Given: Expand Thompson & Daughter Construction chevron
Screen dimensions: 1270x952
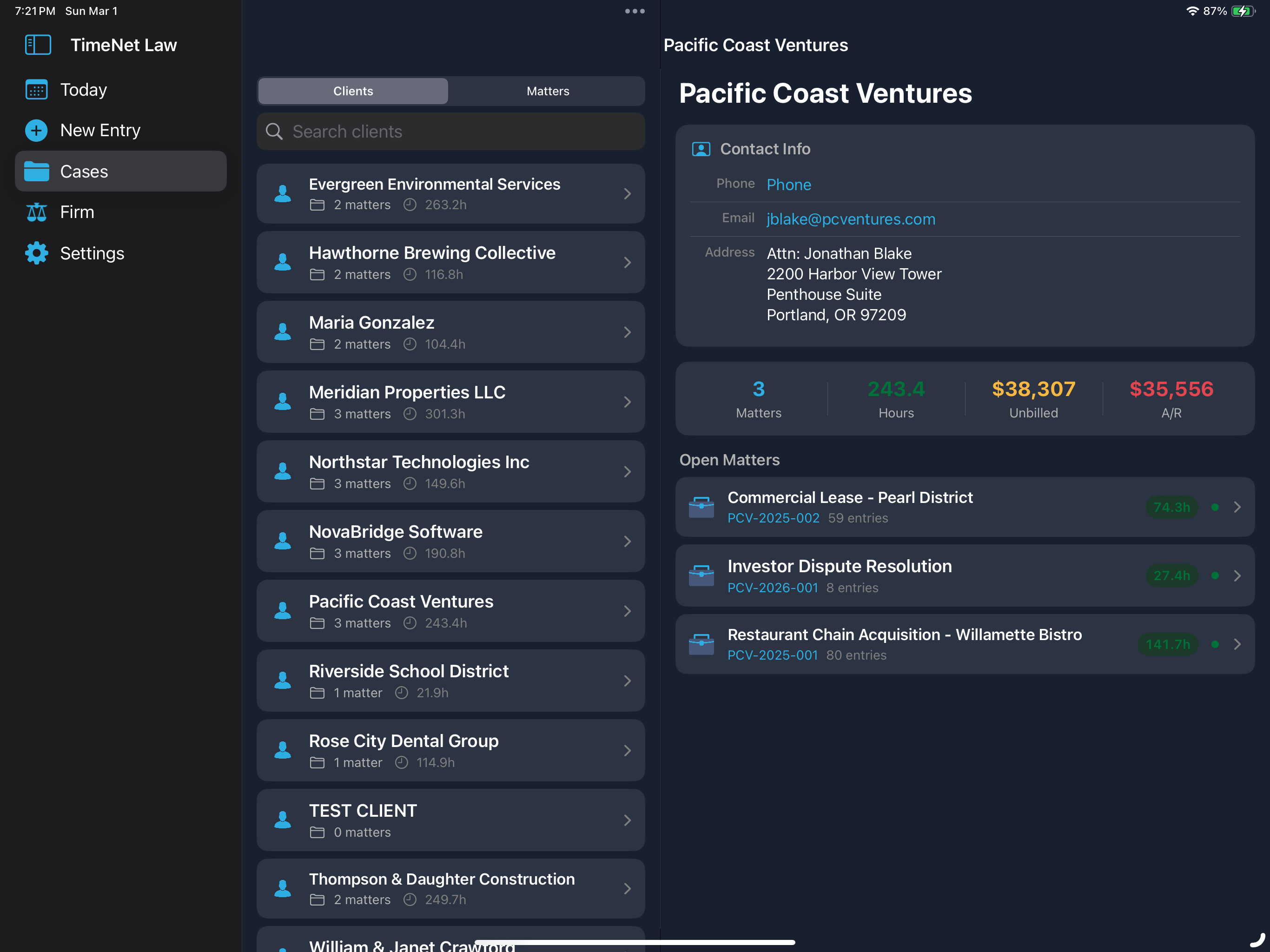Looking at the screenshot, I should click(628, 888).
